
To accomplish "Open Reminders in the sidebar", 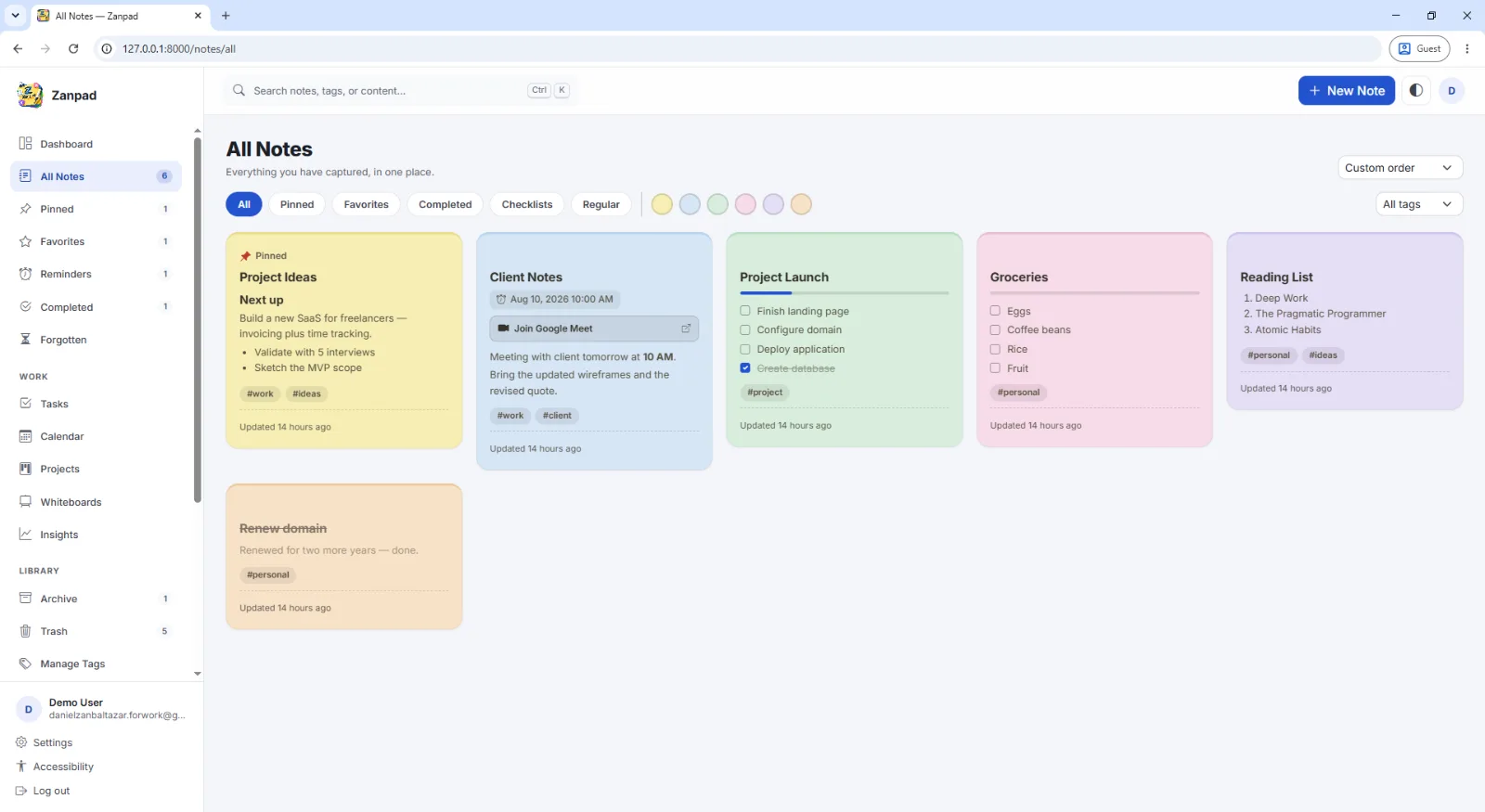I will [96, 274].
